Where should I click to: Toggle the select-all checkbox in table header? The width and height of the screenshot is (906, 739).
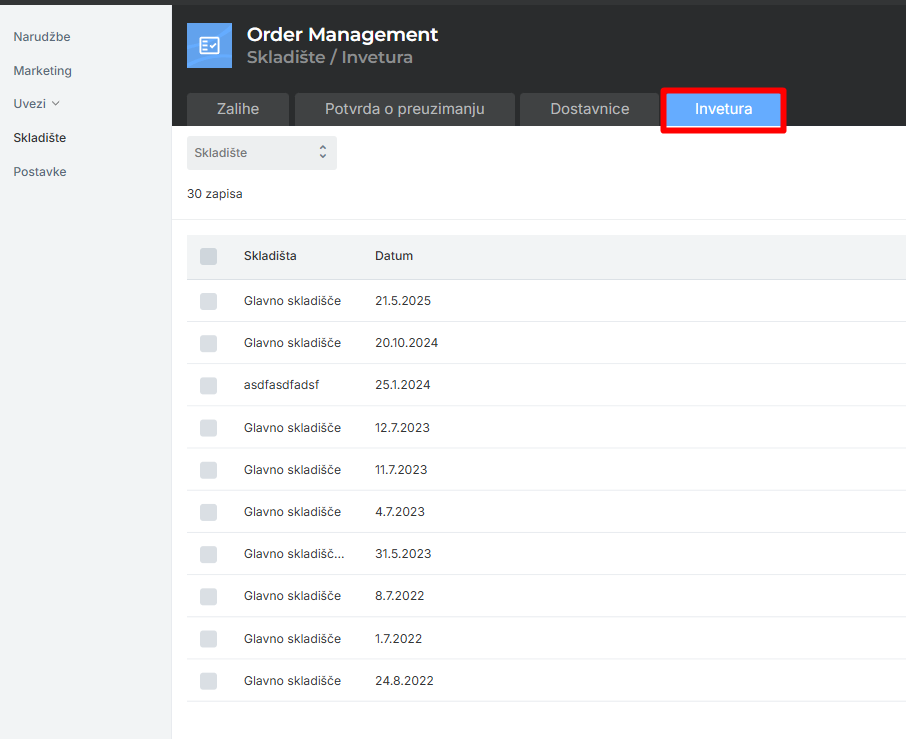[209, 256]
